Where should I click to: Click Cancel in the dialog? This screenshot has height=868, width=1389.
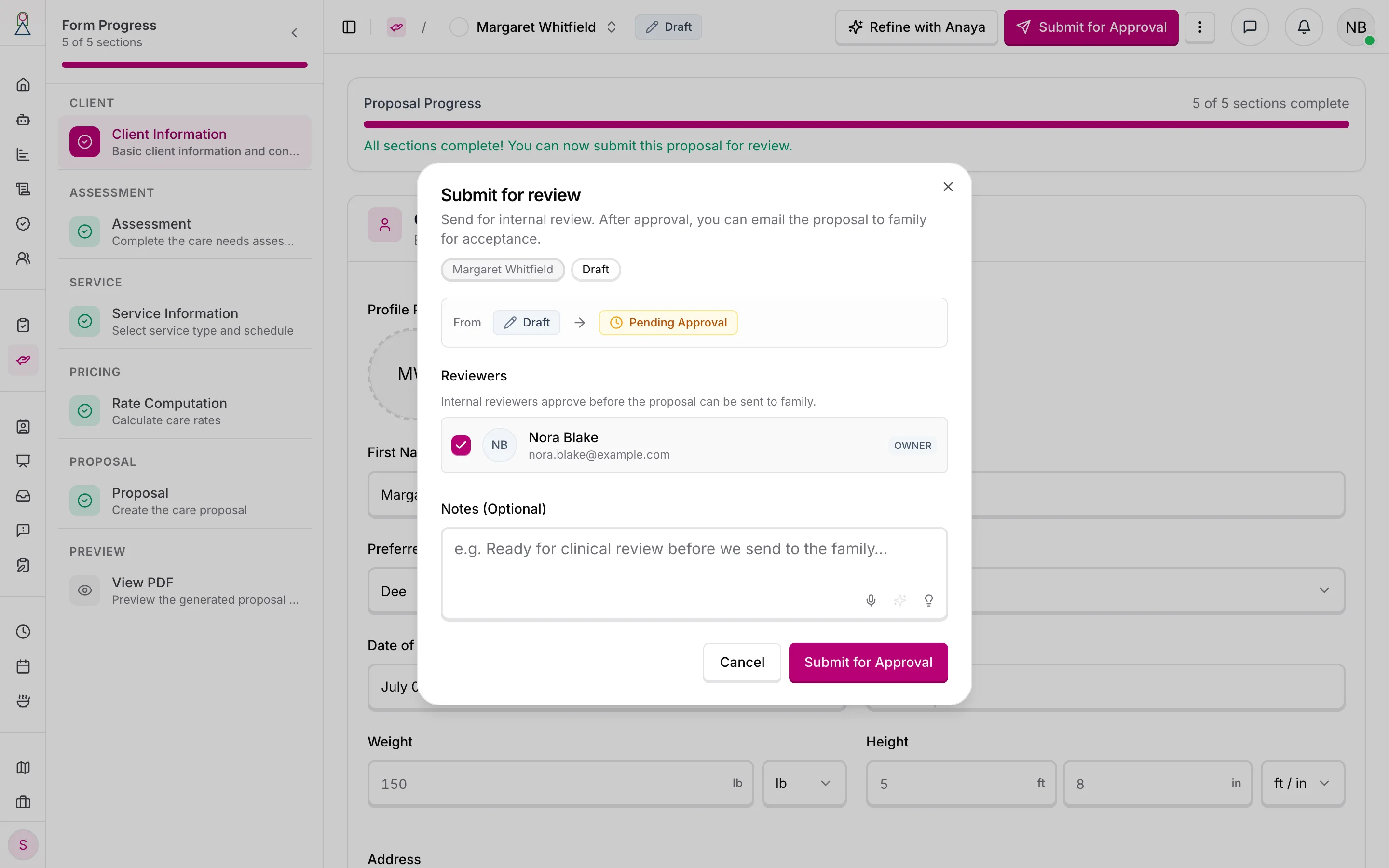742,663
